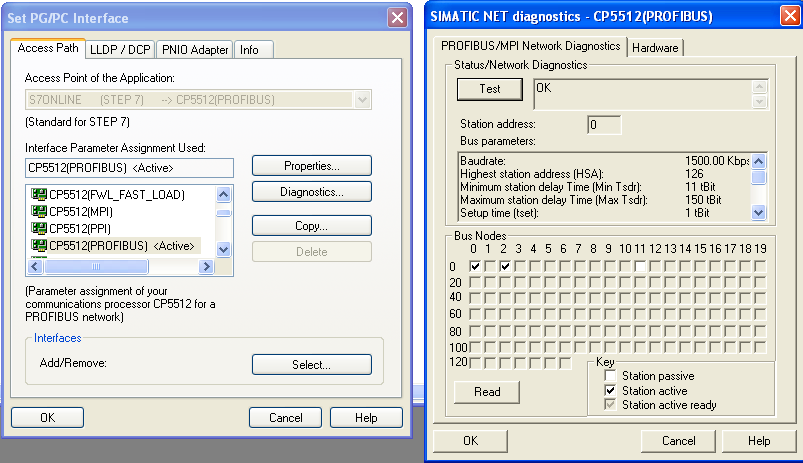Click the Maximum station delay Time row

click(604, 200)
